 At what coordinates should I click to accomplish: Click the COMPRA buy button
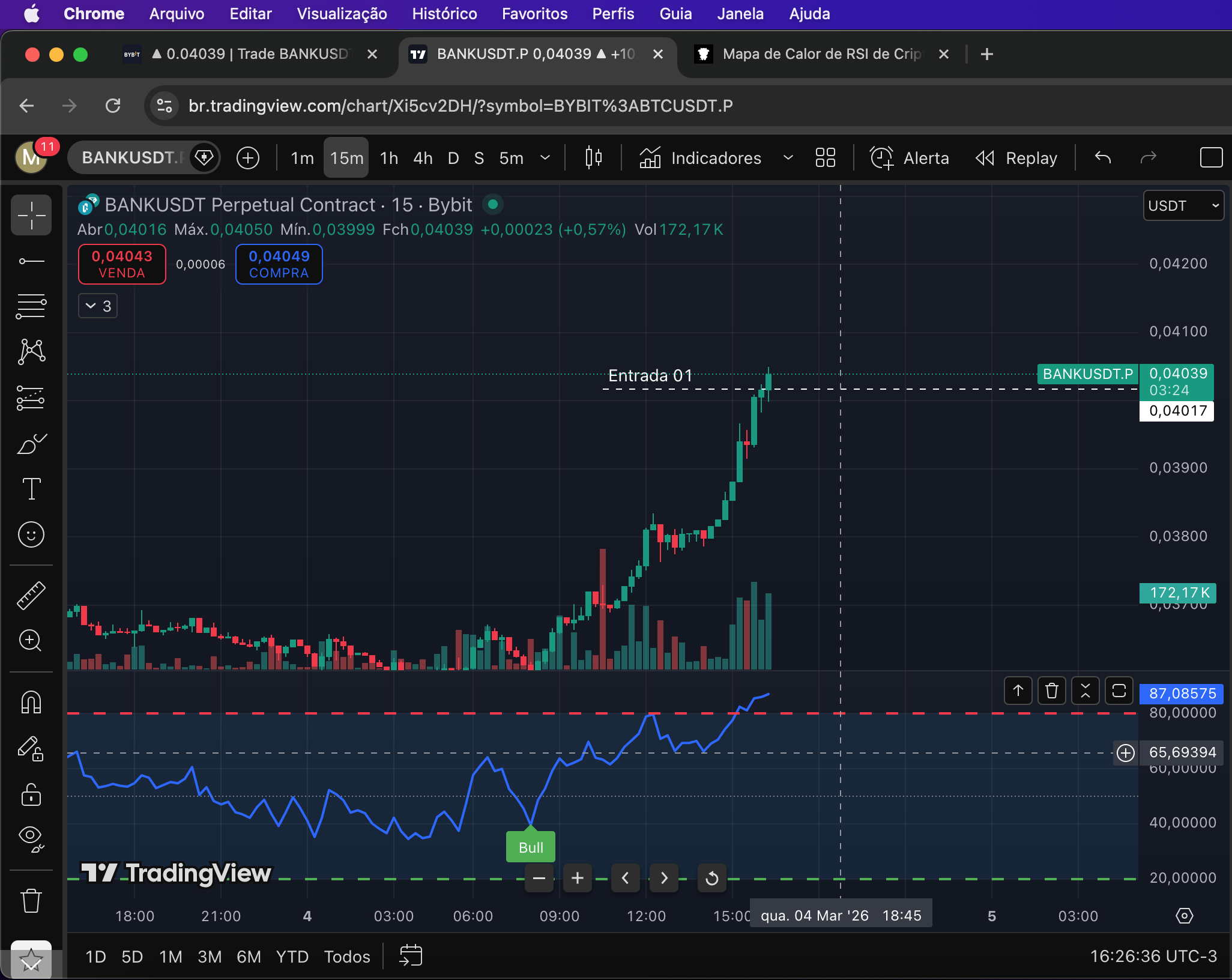pos(279,264)
